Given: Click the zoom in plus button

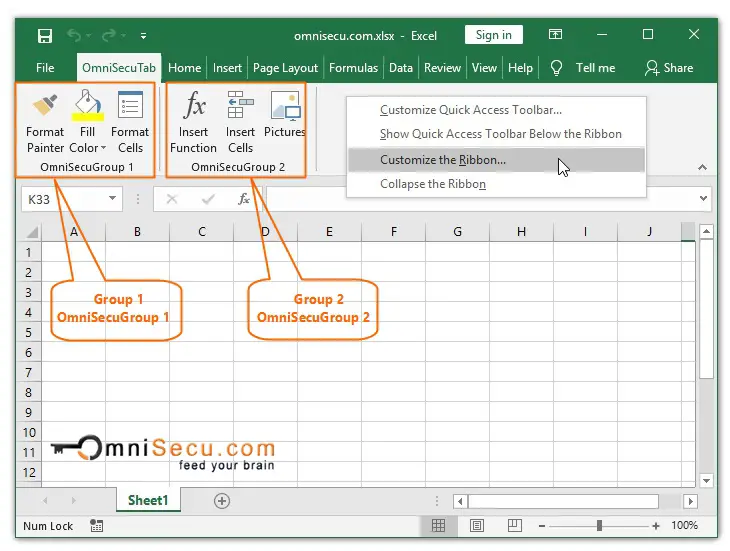Looking at the screenshot, I should pos(656,526).
